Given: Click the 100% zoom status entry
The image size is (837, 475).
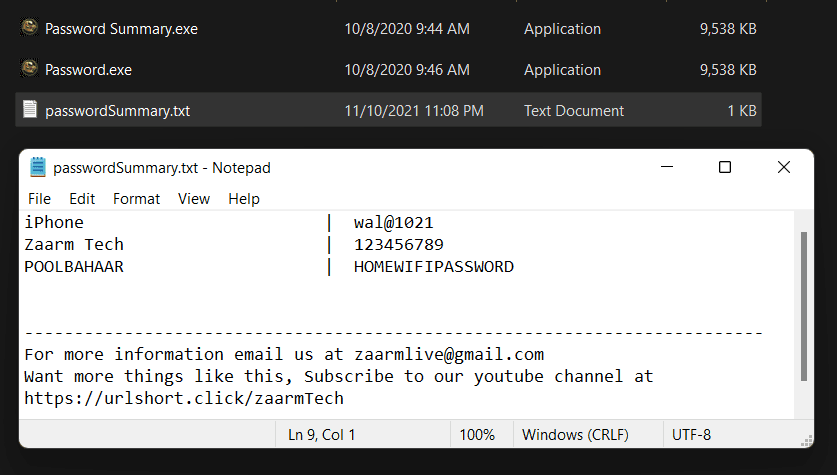Looking at the screenshot, I should point(477,435).
